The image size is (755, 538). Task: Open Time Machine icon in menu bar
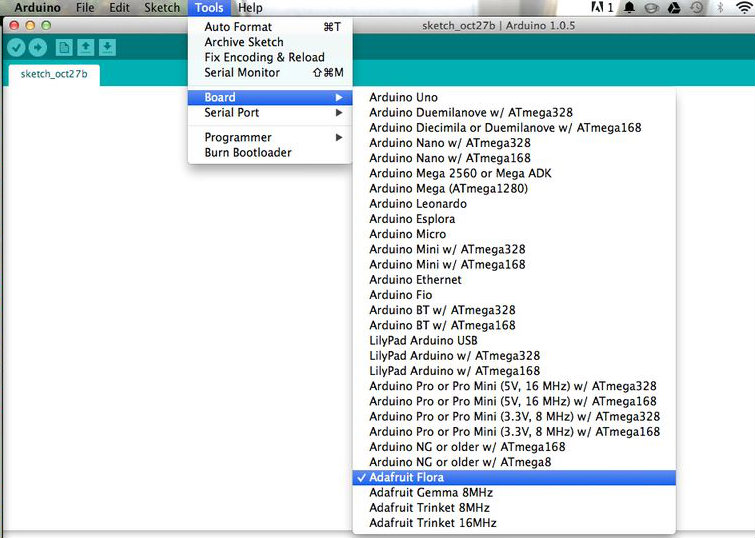click(x=696, y=7)
